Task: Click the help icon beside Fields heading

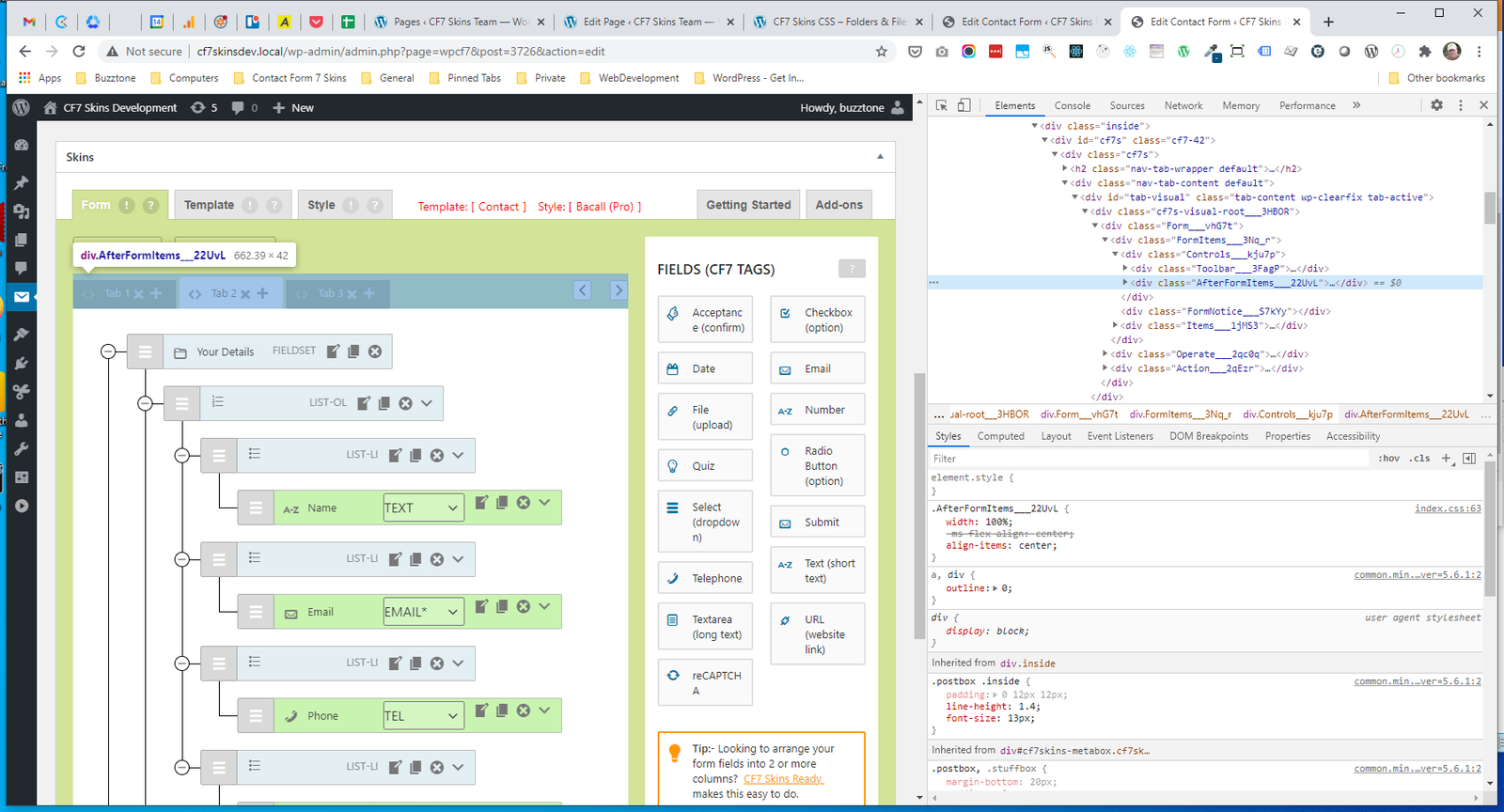Action: pos(851,269)
